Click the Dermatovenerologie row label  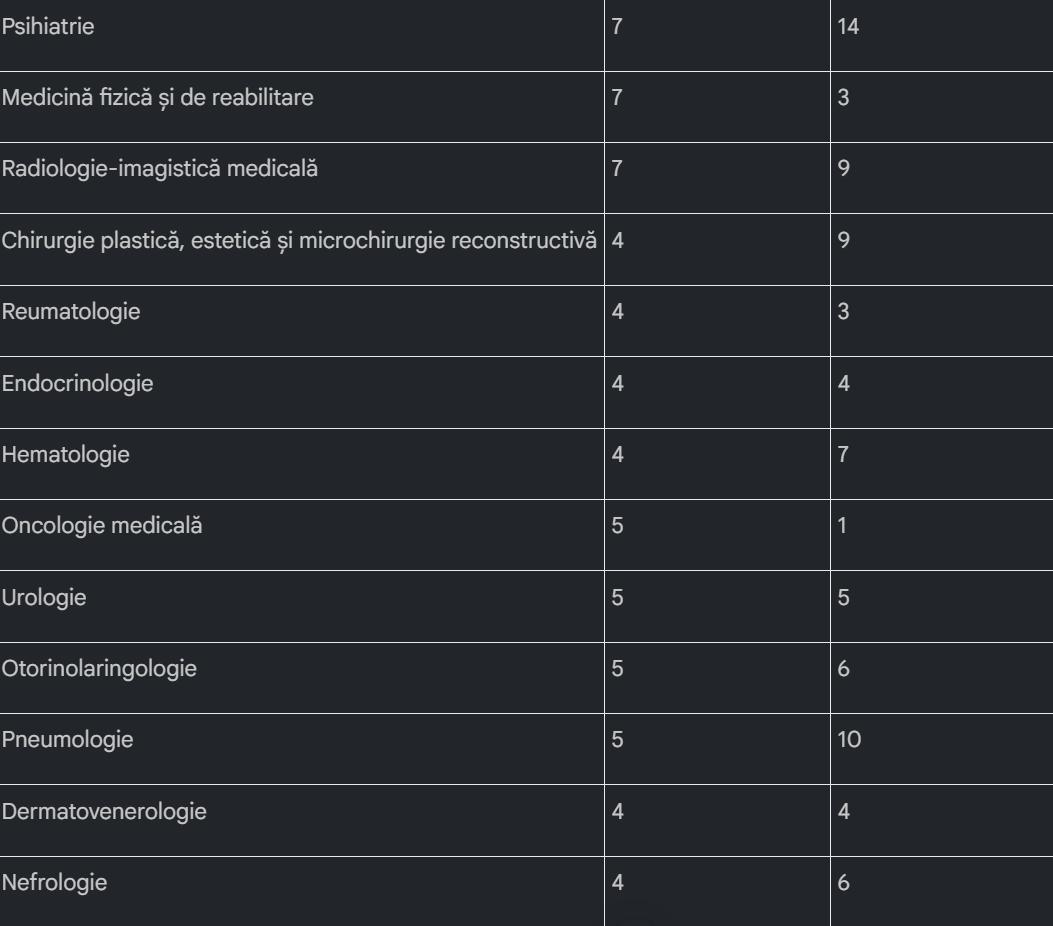pos(103,812)
